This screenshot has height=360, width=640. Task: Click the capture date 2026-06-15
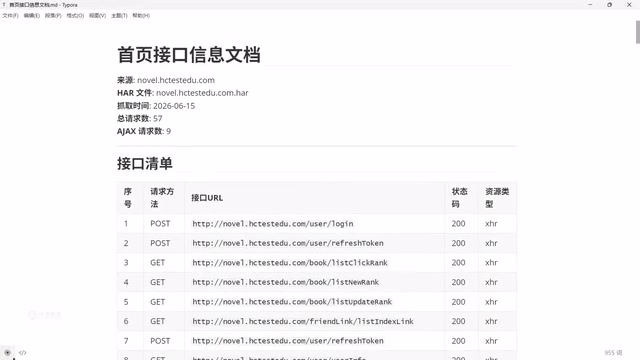(x=174, y=106)
